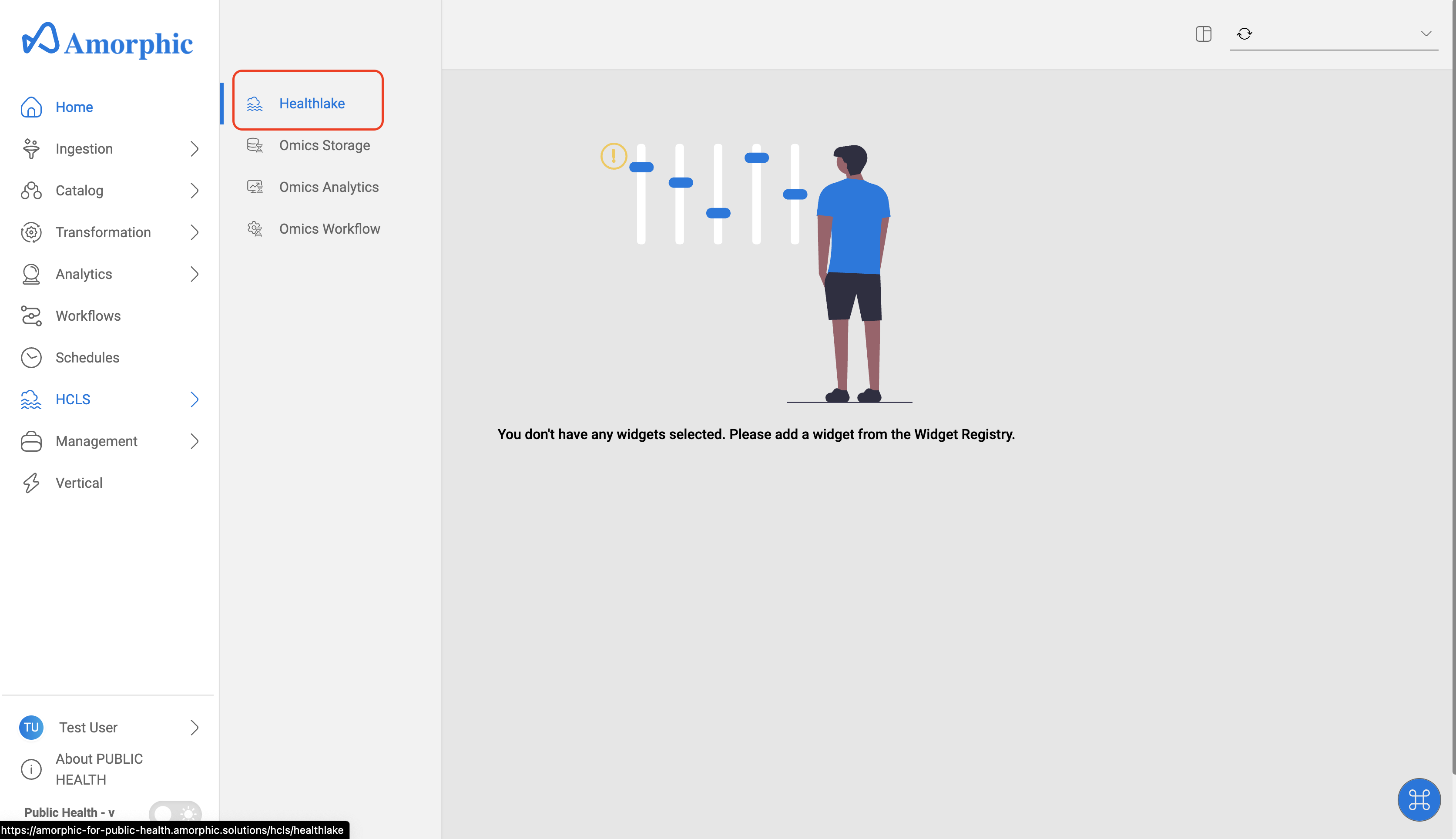Click the Amorphic logo
Image resolution: width=1456 pixels, height=839 pixels.
[x=107, y=40]
